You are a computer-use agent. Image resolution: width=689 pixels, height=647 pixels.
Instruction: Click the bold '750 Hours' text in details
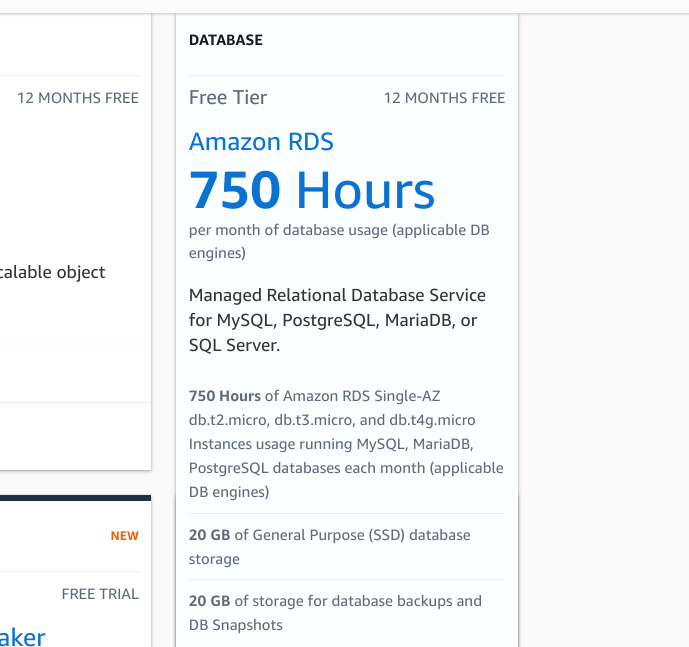225,396
